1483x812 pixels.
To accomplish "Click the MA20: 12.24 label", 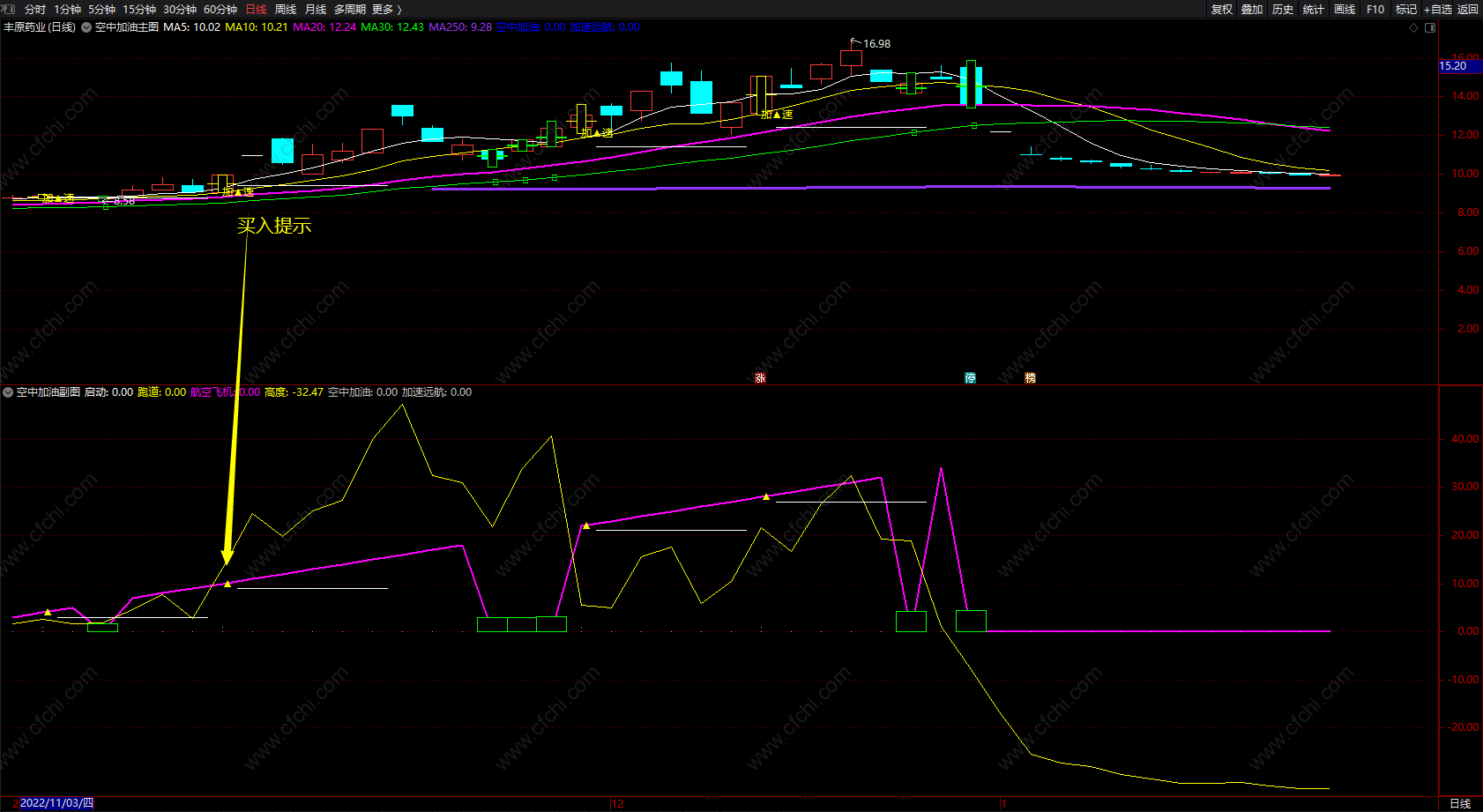I will 325,27.
